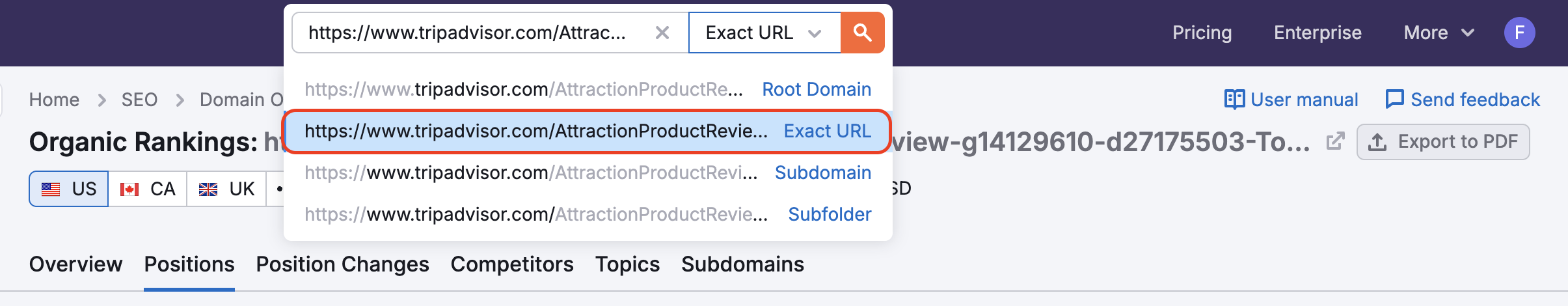
Task: Select the US database flag
Action: (x=69, y=189)
